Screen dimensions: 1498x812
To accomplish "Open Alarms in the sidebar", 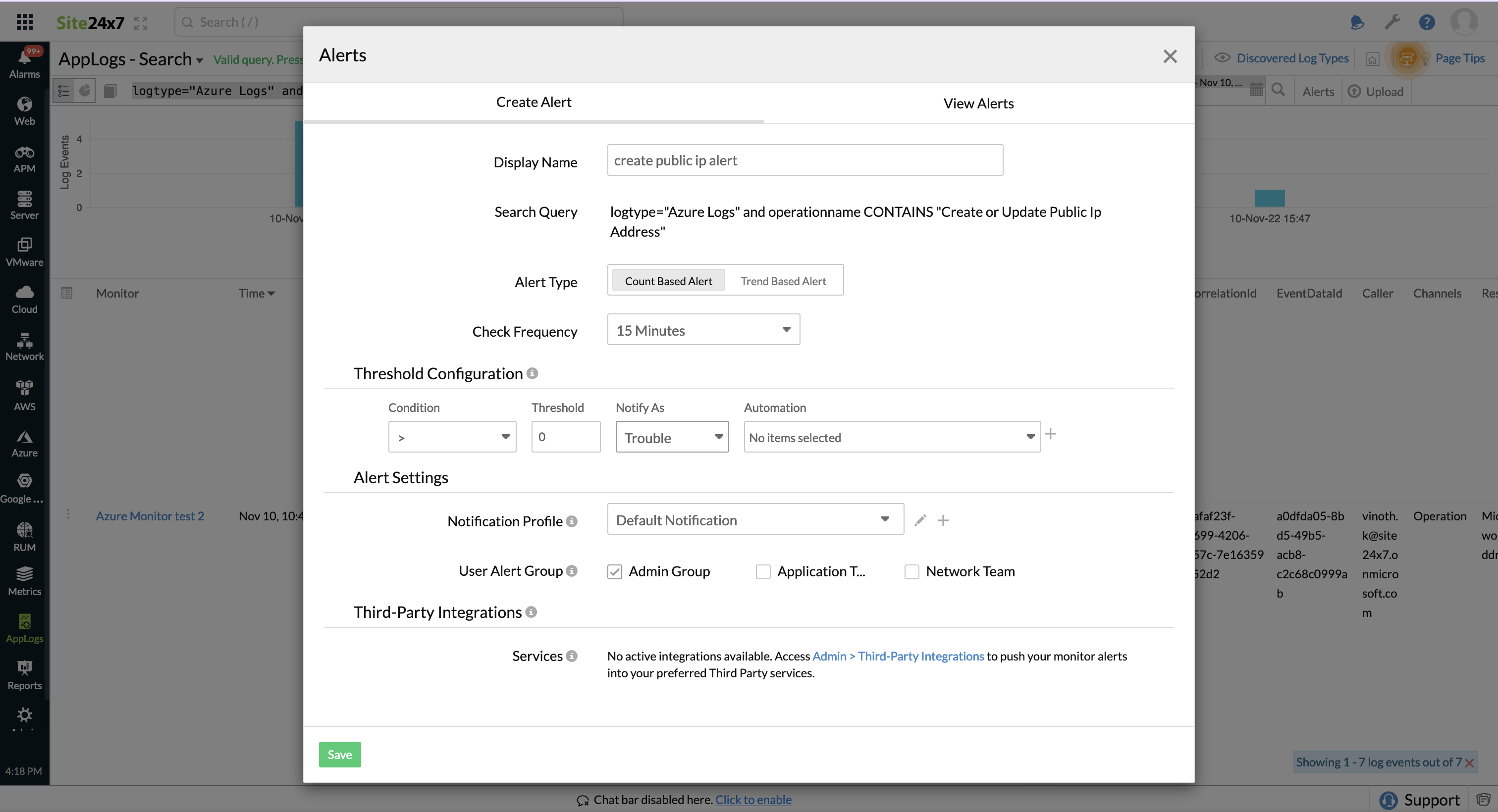I will click(24, 63).
